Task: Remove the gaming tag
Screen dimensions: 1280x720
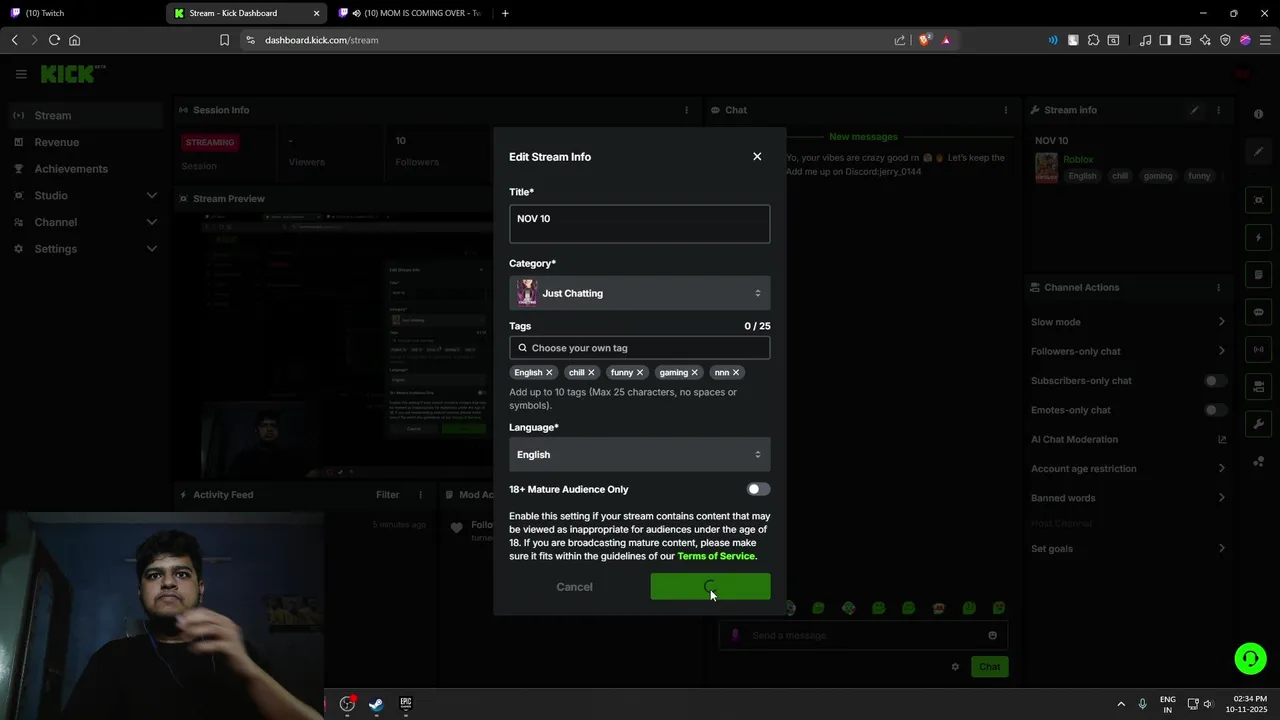Action: pyautogui.click(x=695, y=372)
